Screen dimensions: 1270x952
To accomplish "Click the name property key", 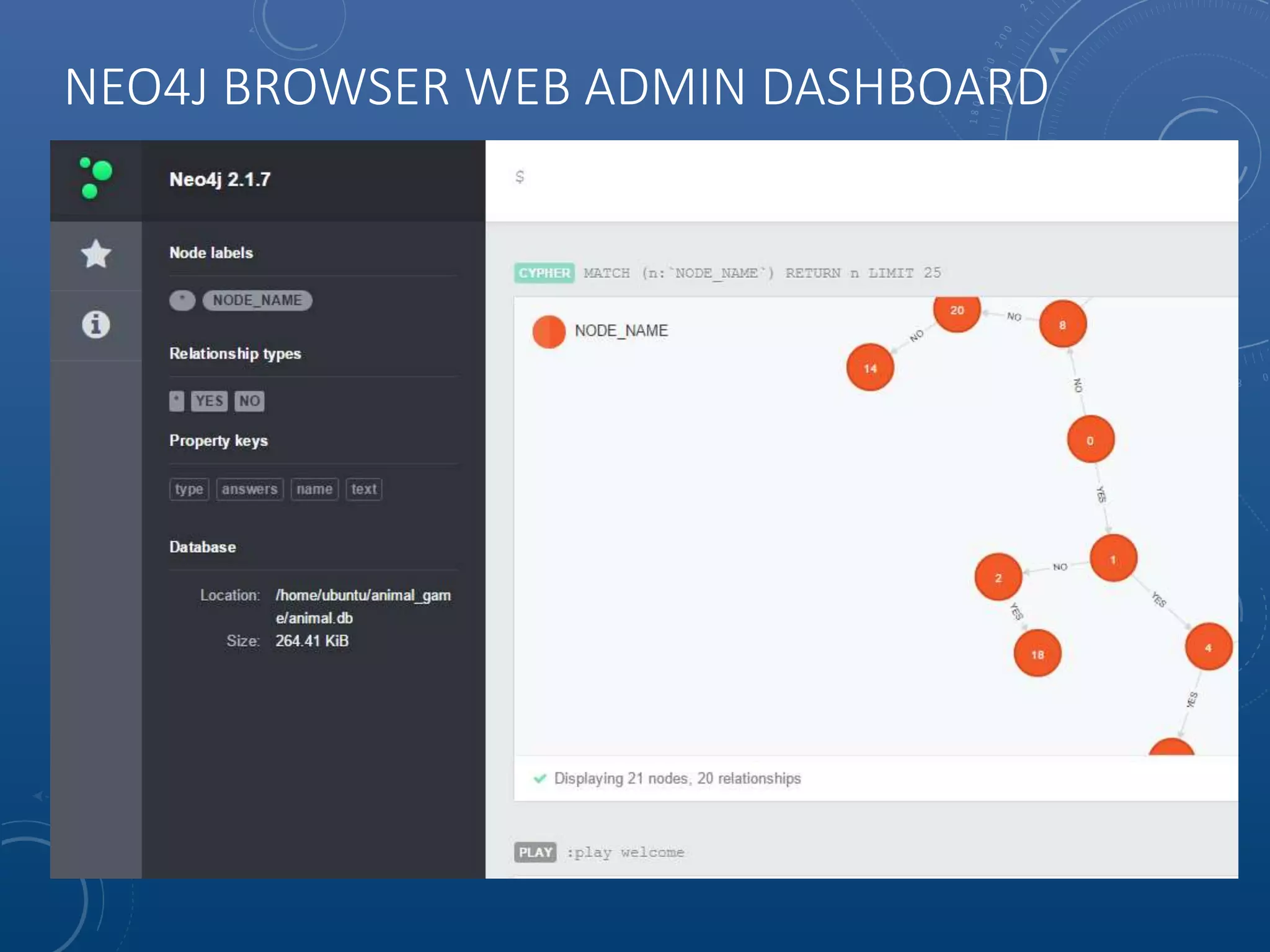I will [314, 489].
